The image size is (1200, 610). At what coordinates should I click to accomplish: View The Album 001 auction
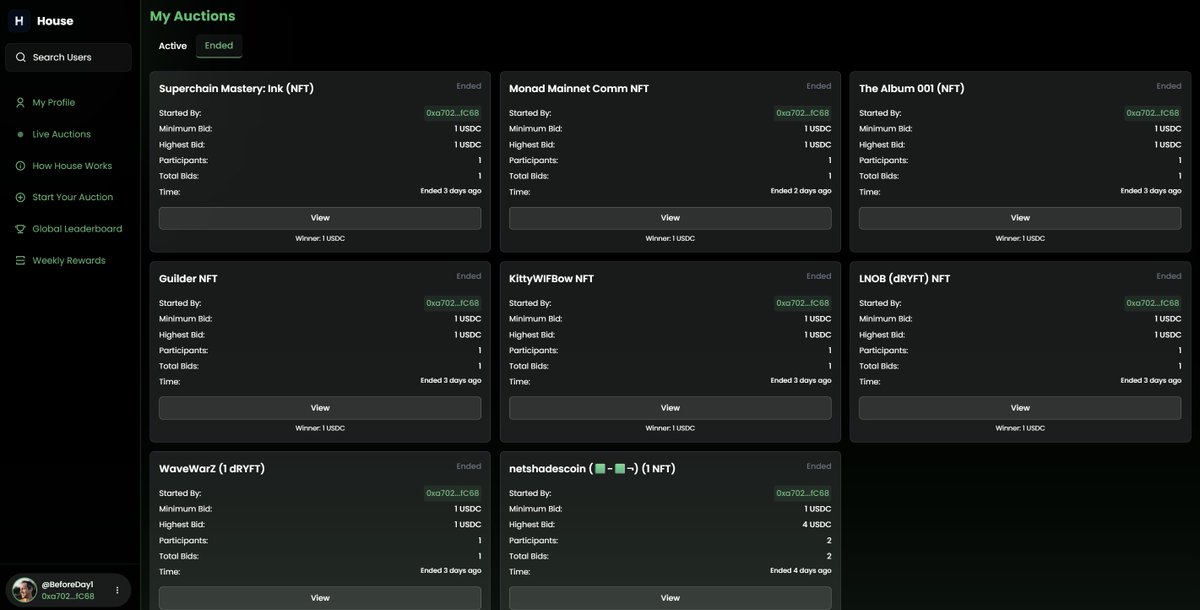(1020, 218)
